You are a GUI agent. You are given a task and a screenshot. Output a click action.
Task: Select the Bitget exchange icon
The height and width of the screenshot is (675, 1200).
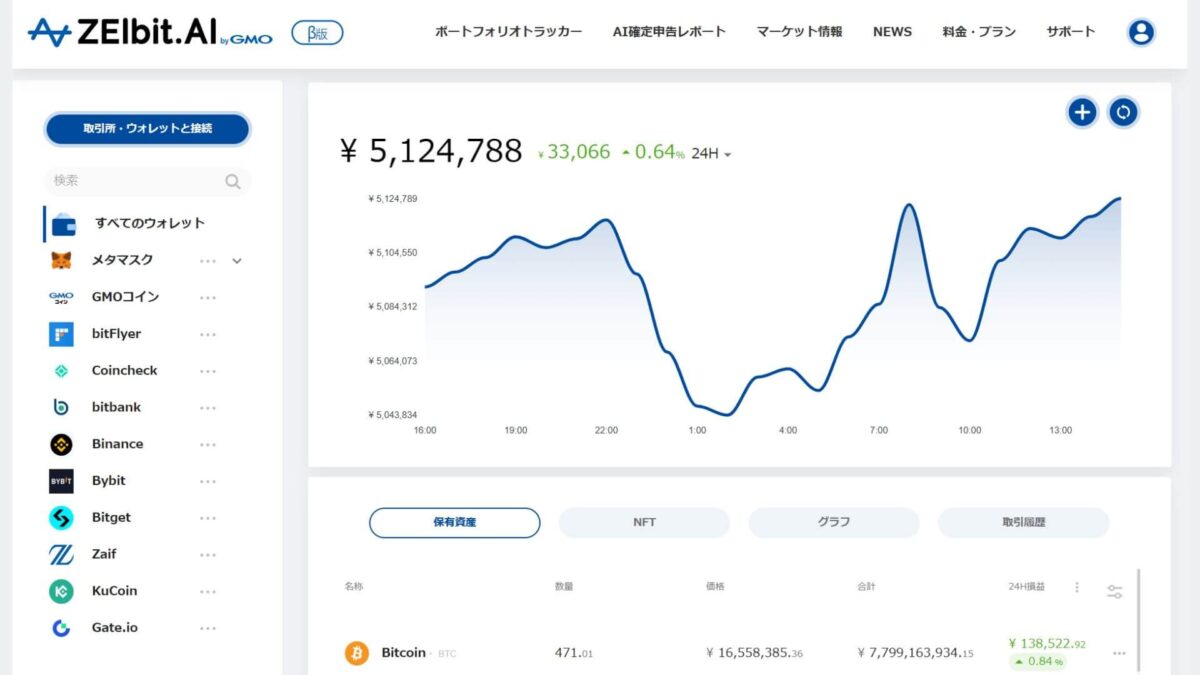pos(61,518)
